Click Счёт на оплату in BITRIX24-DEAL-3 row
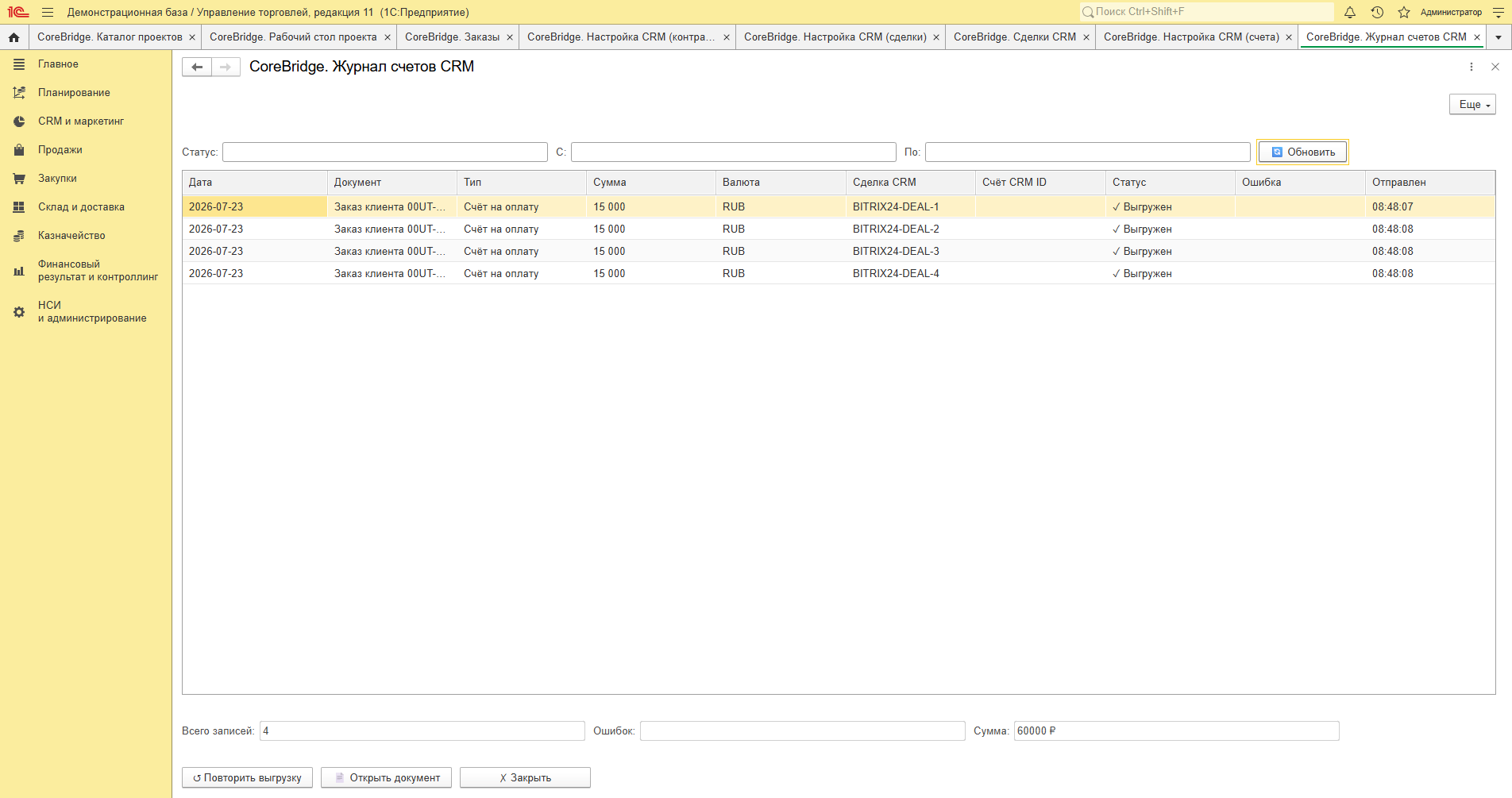 (522, 252)
